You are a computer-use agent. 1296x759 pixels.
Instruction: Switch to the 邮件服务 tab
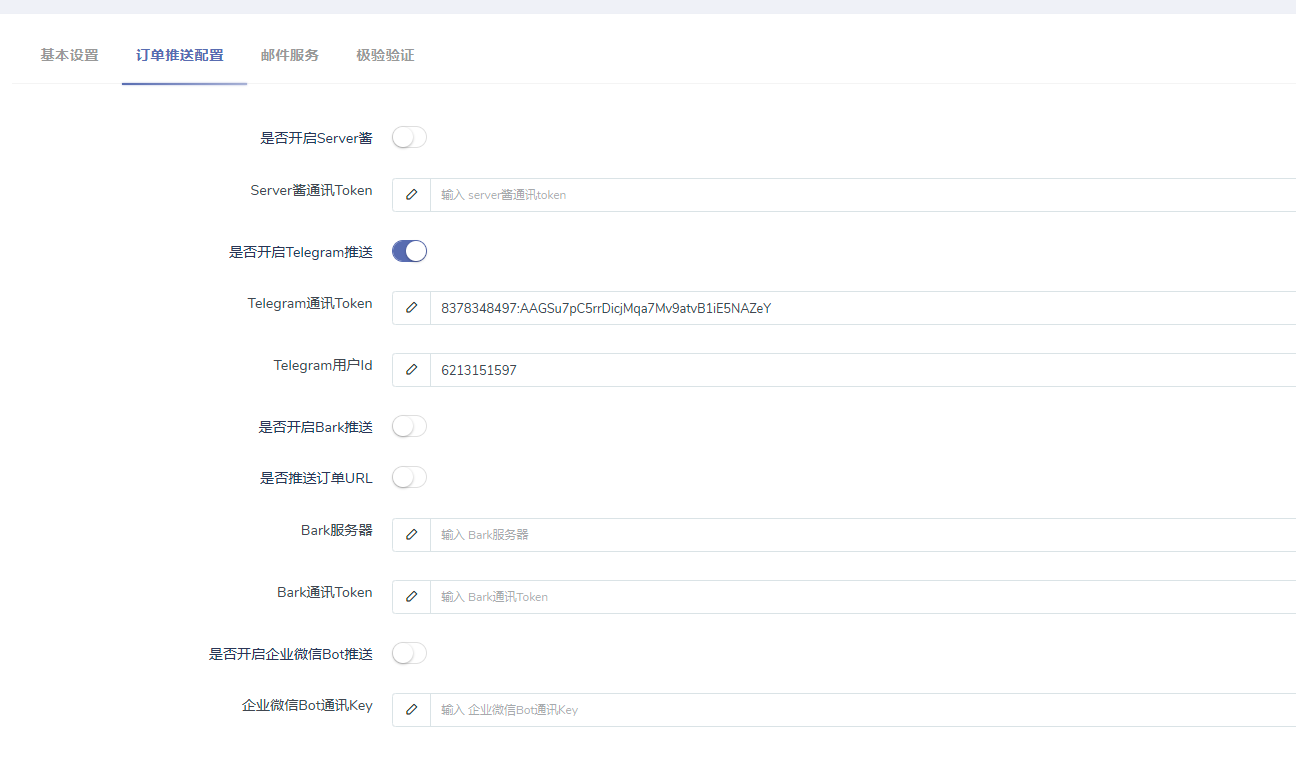coord(290,55)
